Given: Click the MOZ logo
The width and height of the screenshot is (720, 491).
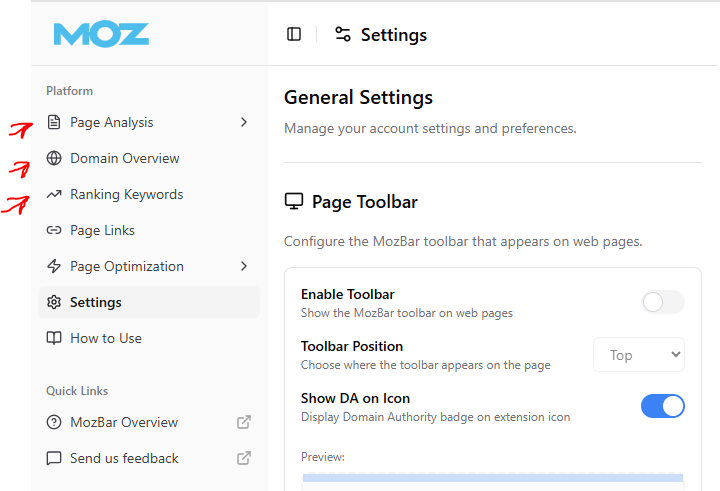Looking at the screenshot, I should point(101,34).
